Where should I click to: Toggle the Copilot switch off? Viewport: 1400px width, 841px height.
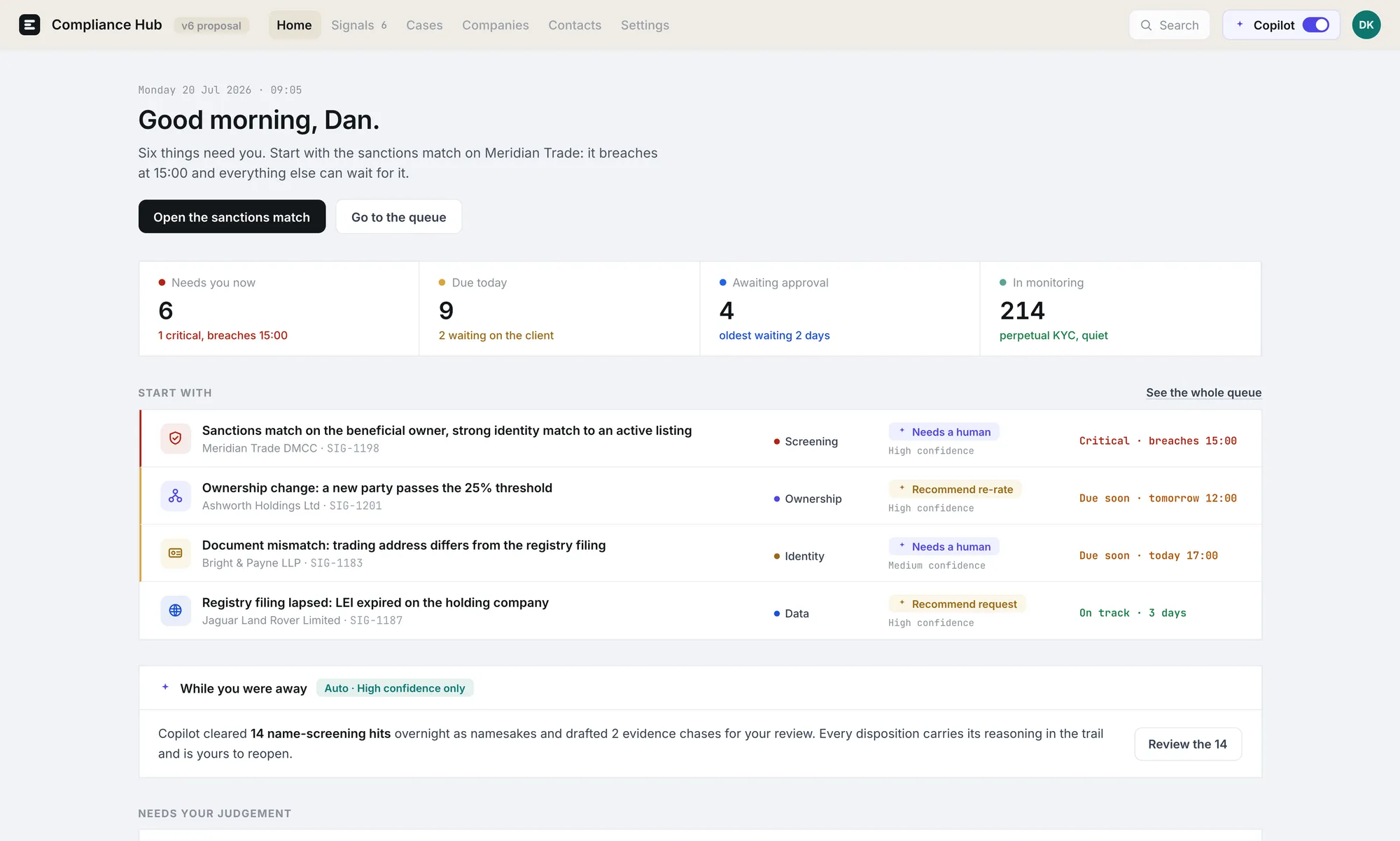click(1315, 25)
